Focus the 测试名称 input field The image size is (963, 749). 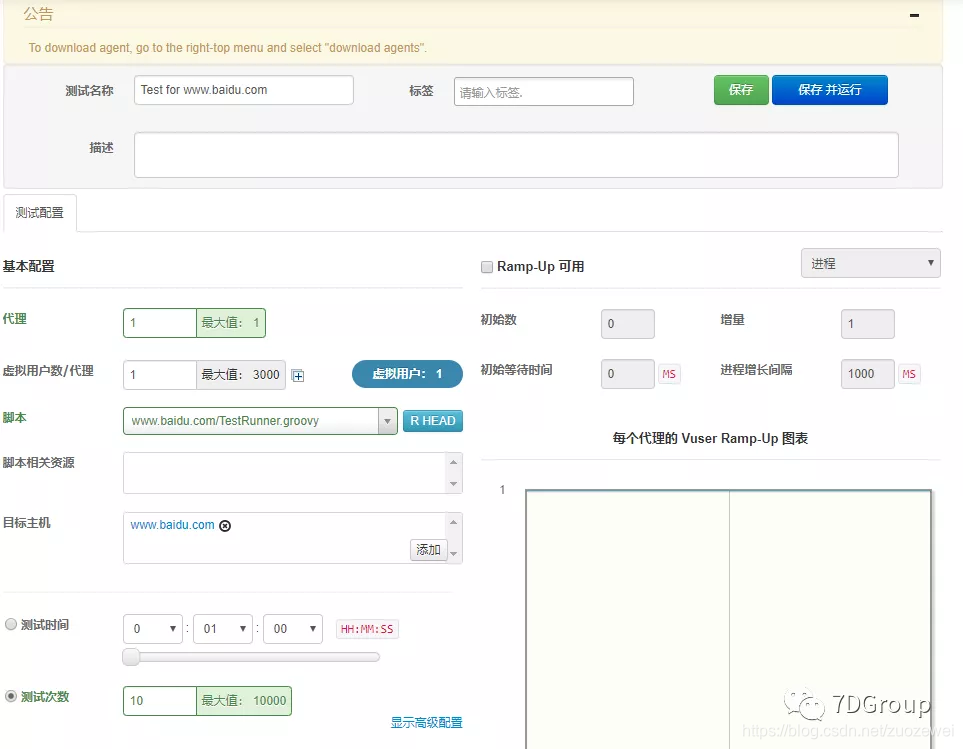coord(244,90)
